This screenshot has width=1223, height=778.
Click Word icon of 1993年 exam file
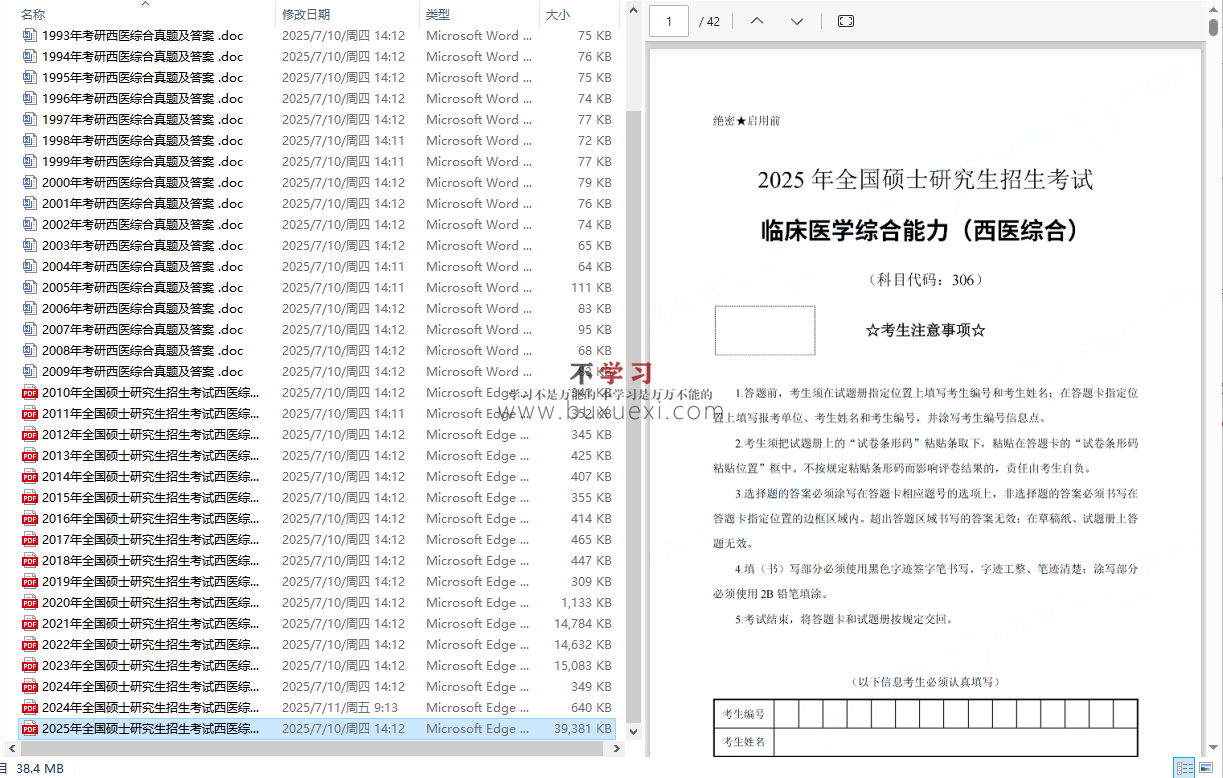pos(29,36)
